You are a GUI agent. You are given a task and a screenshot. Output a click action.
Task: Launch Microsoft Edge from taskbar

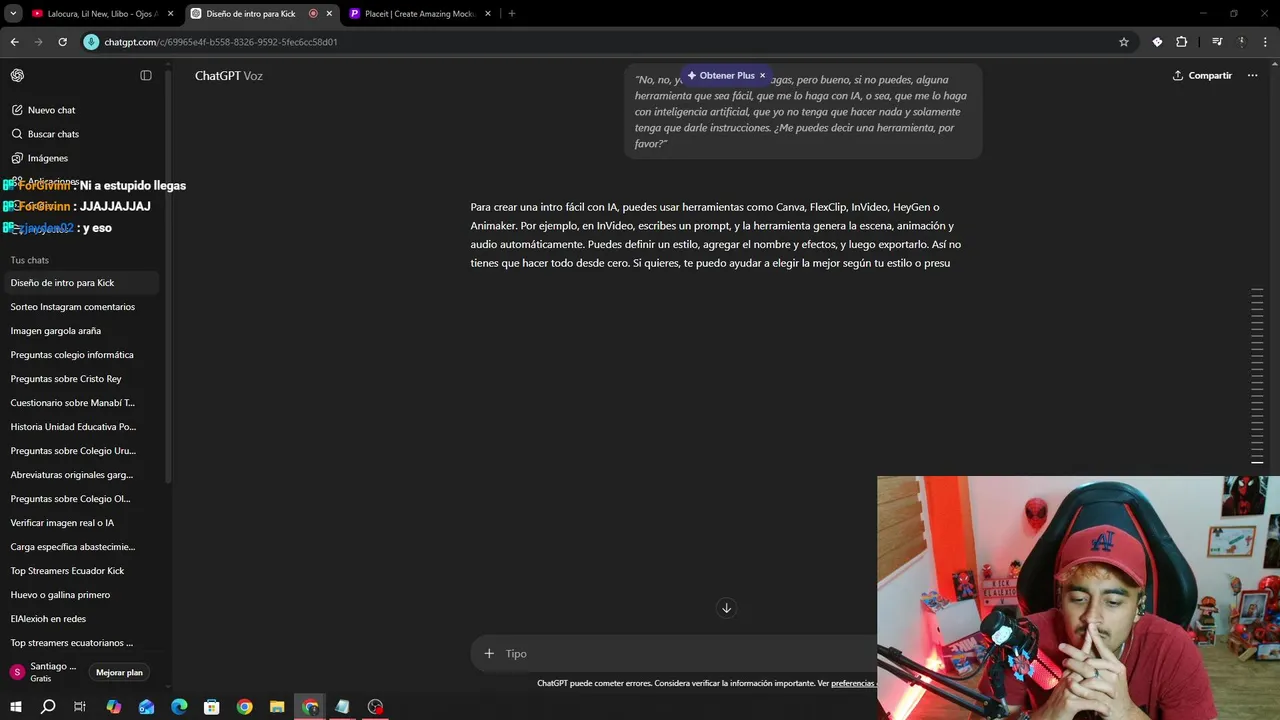point(179,707)
